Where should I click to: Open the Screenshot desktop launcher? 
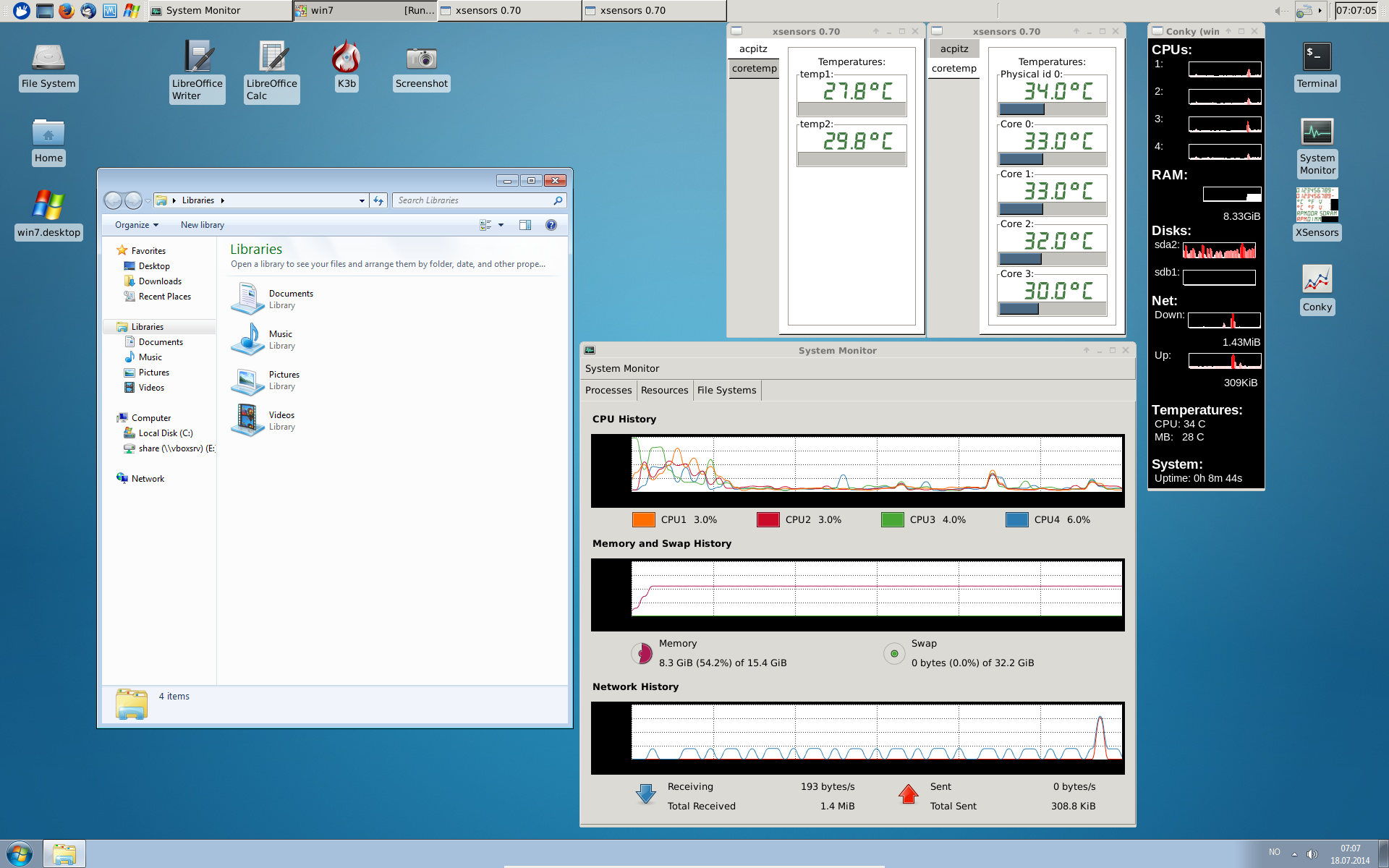click(421, 59)
